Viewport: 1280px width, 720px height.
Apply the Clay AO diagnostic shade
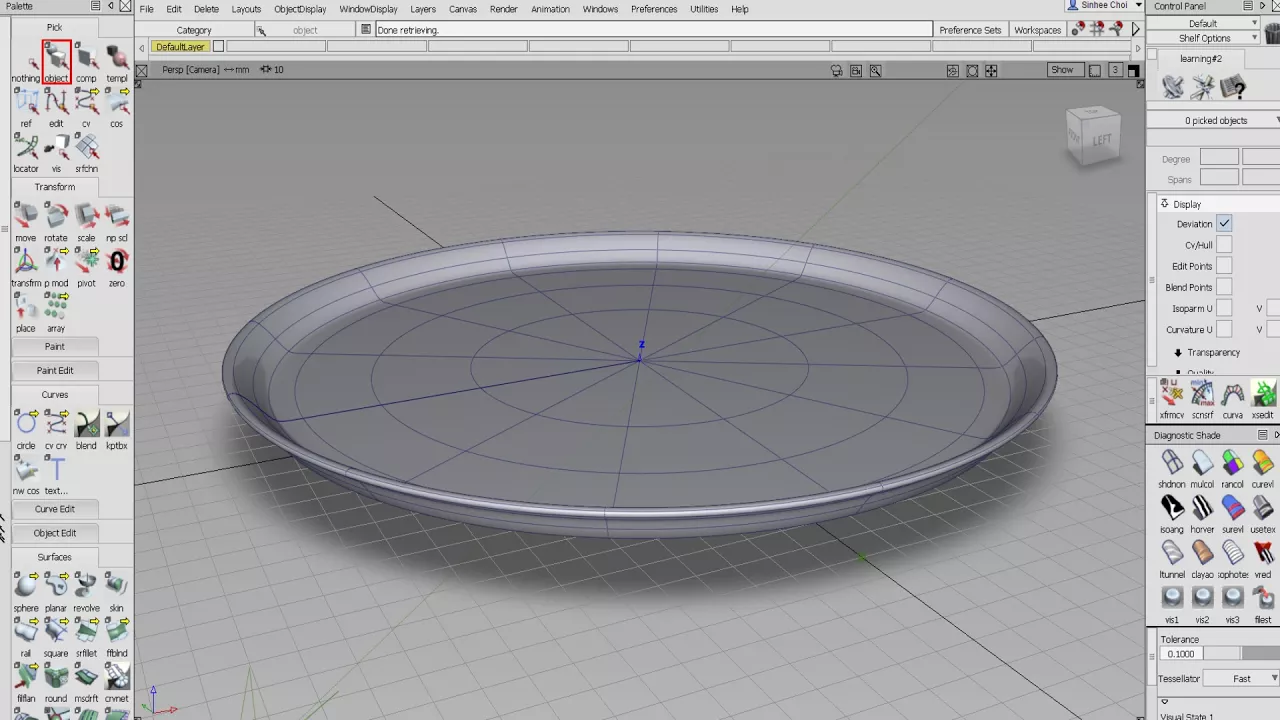point(1202,557)
